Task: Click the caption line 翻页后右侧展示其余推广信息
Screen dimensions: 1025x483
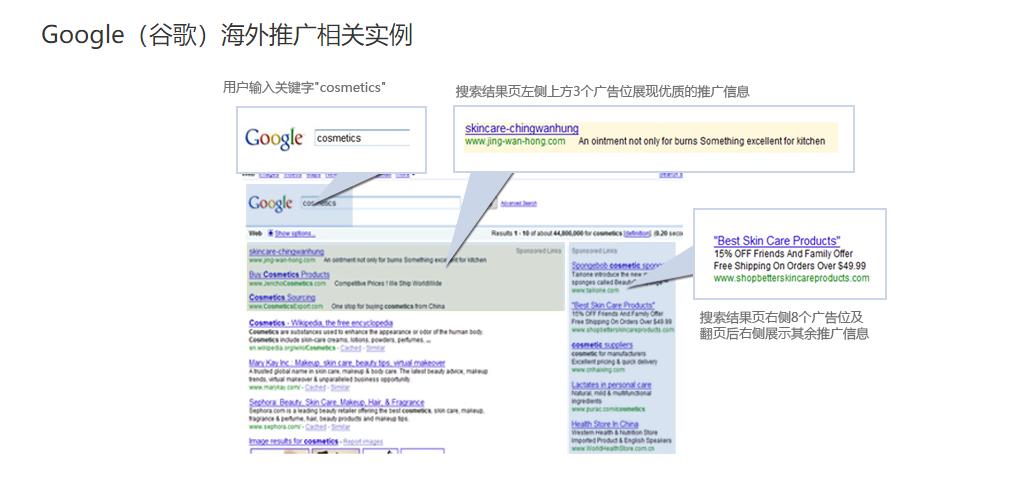Action: pos(784,334)
